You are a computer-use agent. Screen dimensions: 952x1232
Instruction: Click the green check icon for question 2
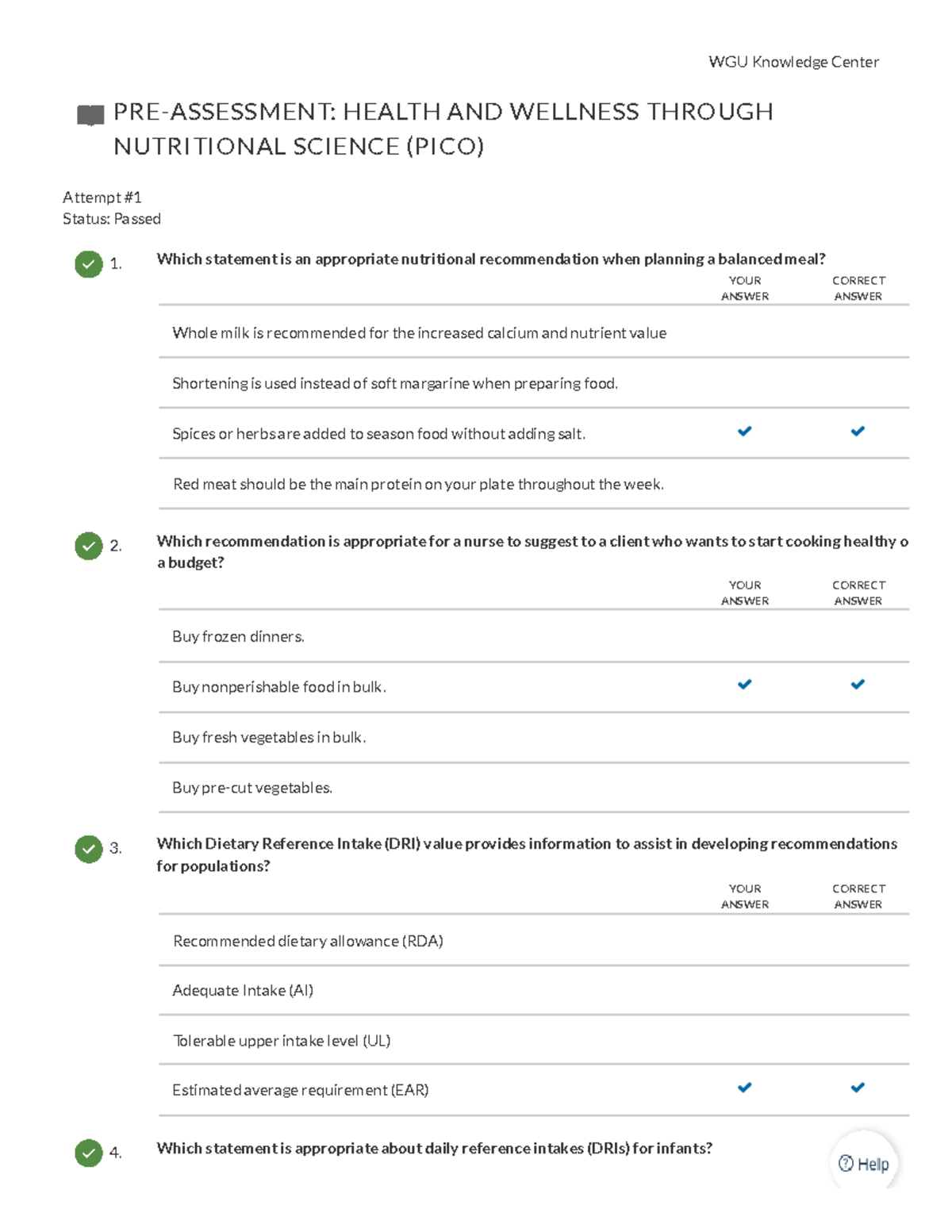click(89, 546)
